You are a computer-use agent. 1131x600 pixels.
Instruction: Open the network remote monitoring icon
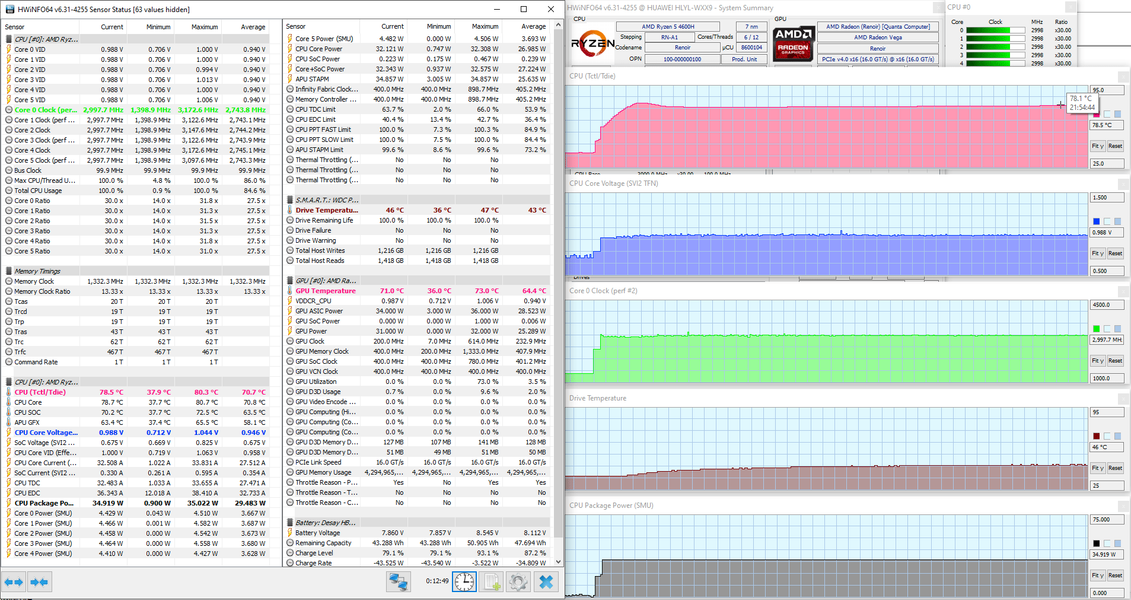398,581
